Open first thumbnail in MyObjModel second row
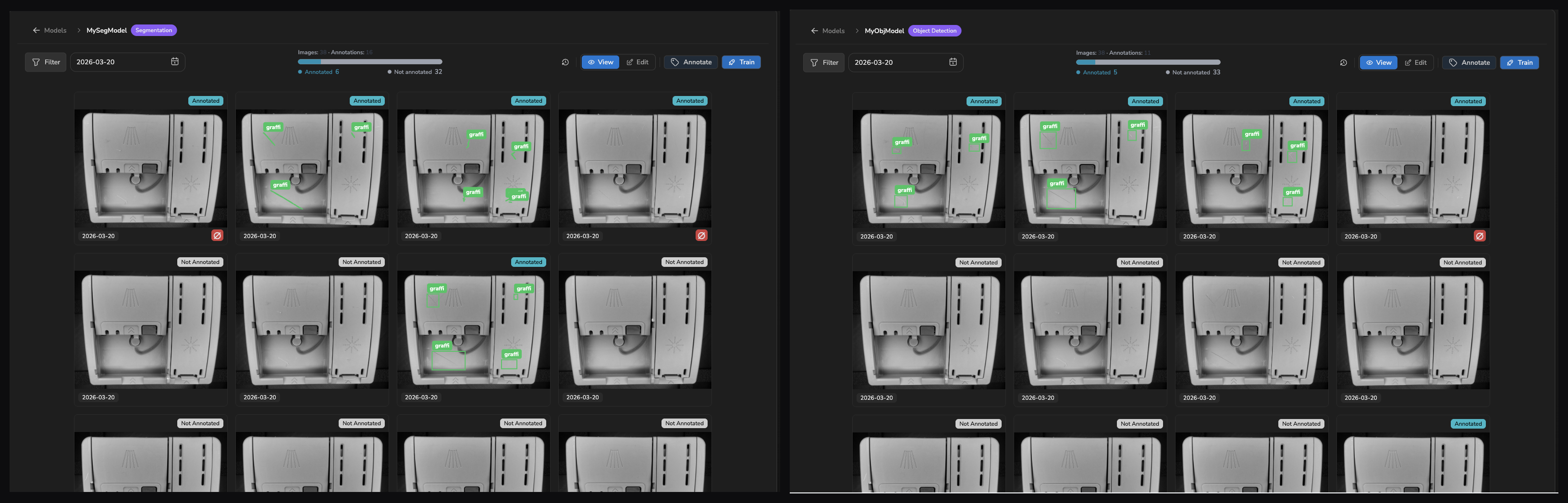The width and height of the screenshot is (1568, 503). point(929,330)
